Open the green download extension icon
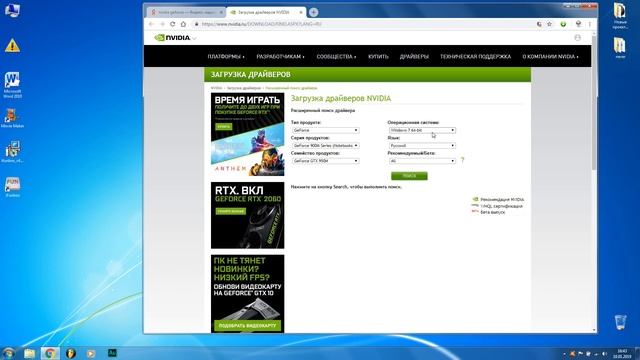 [563, 24]
